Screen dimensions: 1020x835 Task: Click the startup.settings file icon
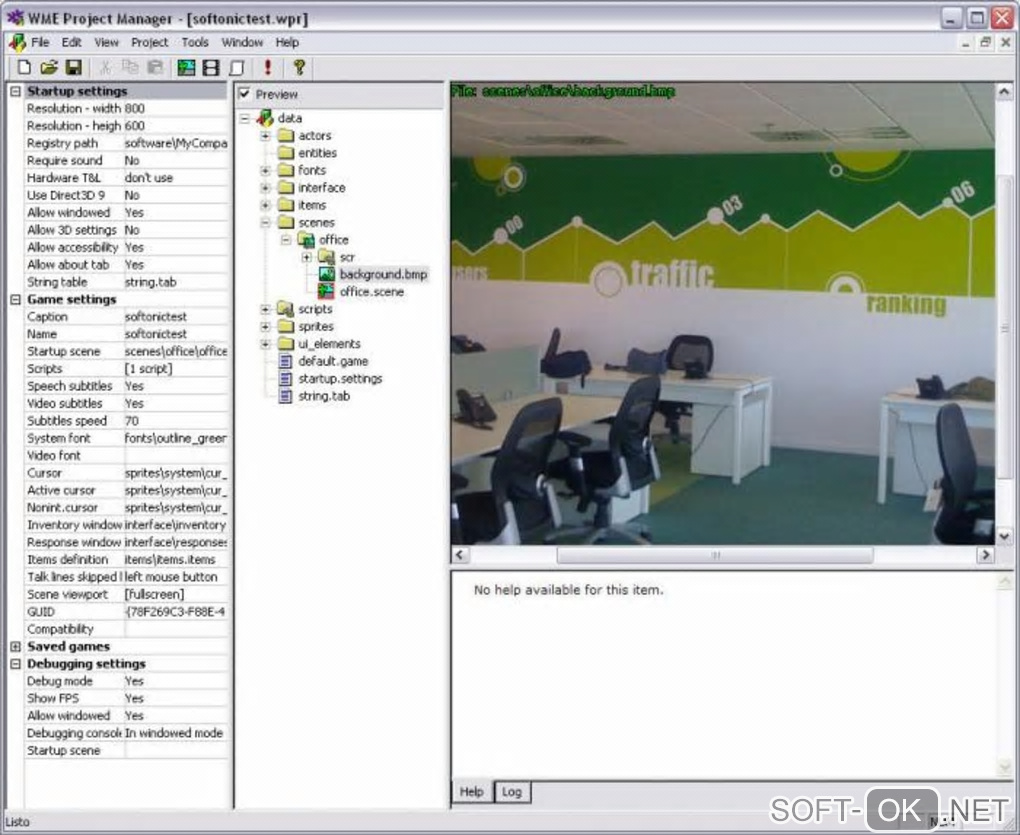(285, 378)
